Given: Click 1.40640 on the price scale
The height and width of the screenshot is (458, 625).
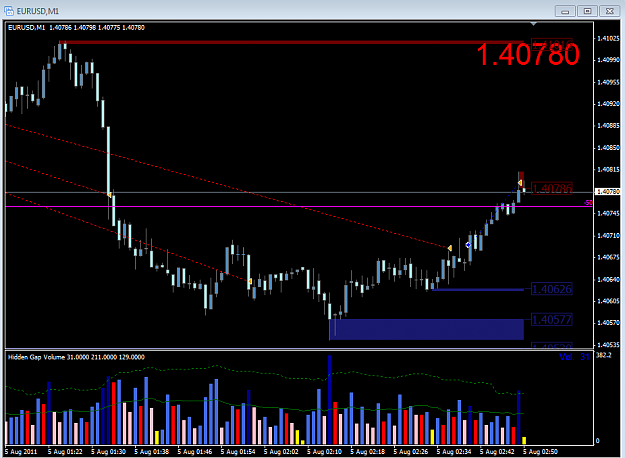Looking at the screenshot, I should 608,279.
